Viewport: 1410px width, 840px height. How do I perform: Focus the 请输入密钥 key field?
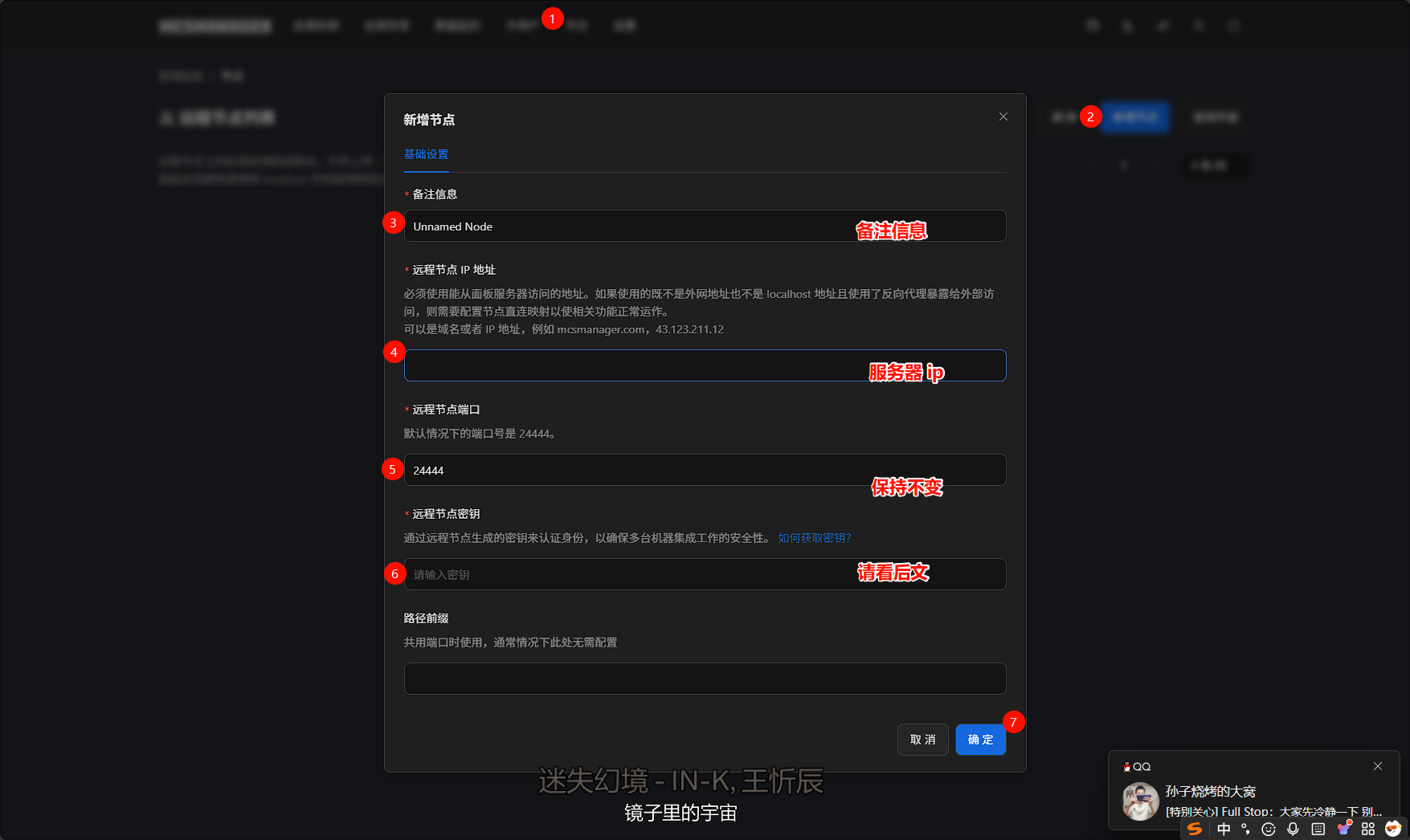[705, 574]
